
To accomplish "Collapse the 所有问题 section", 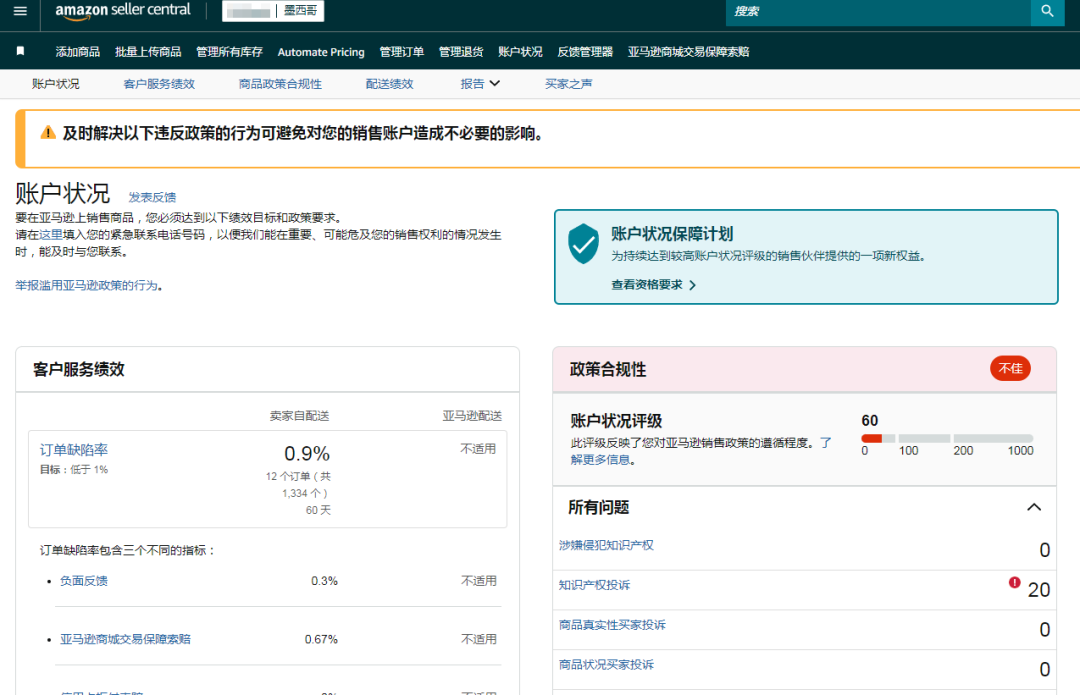I will (x=1034, y=508).
